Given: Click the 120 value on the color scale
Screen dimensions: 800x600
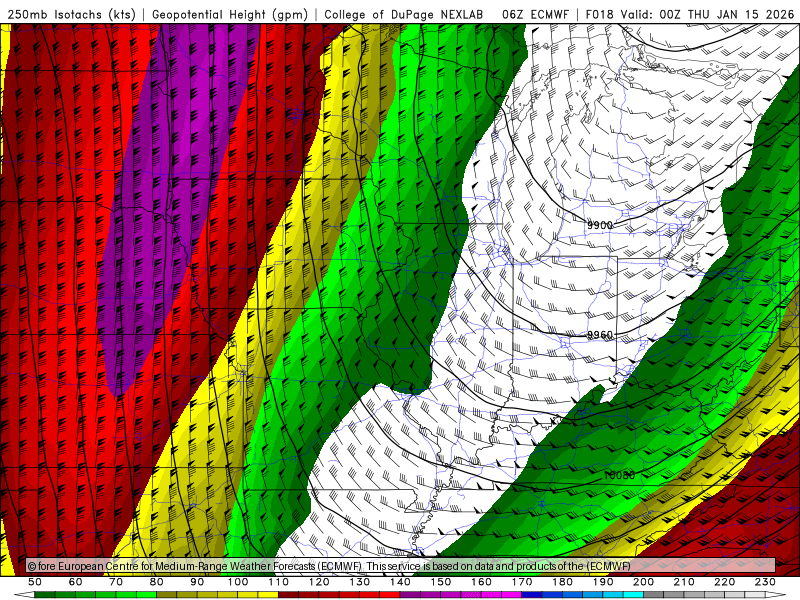Looking at the screenshot, I should pyautogui.click(x=319, y=582).
